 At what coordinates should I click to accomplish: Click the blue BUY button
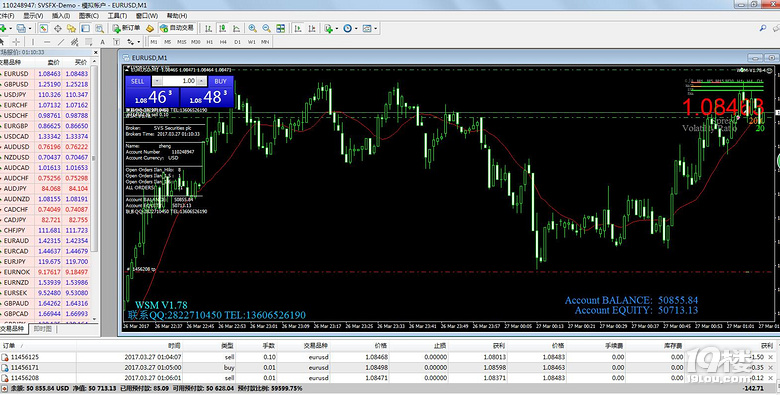coord(220,81)
